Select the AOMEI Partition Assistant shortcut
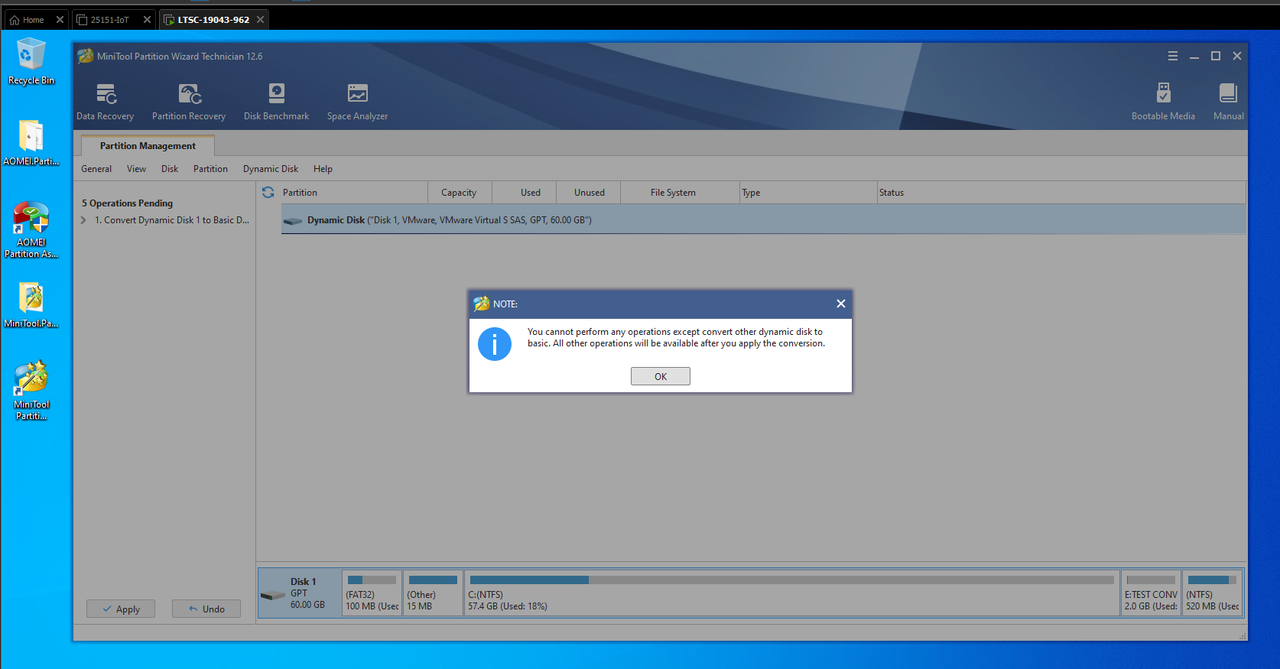 [x=31, y=231]
